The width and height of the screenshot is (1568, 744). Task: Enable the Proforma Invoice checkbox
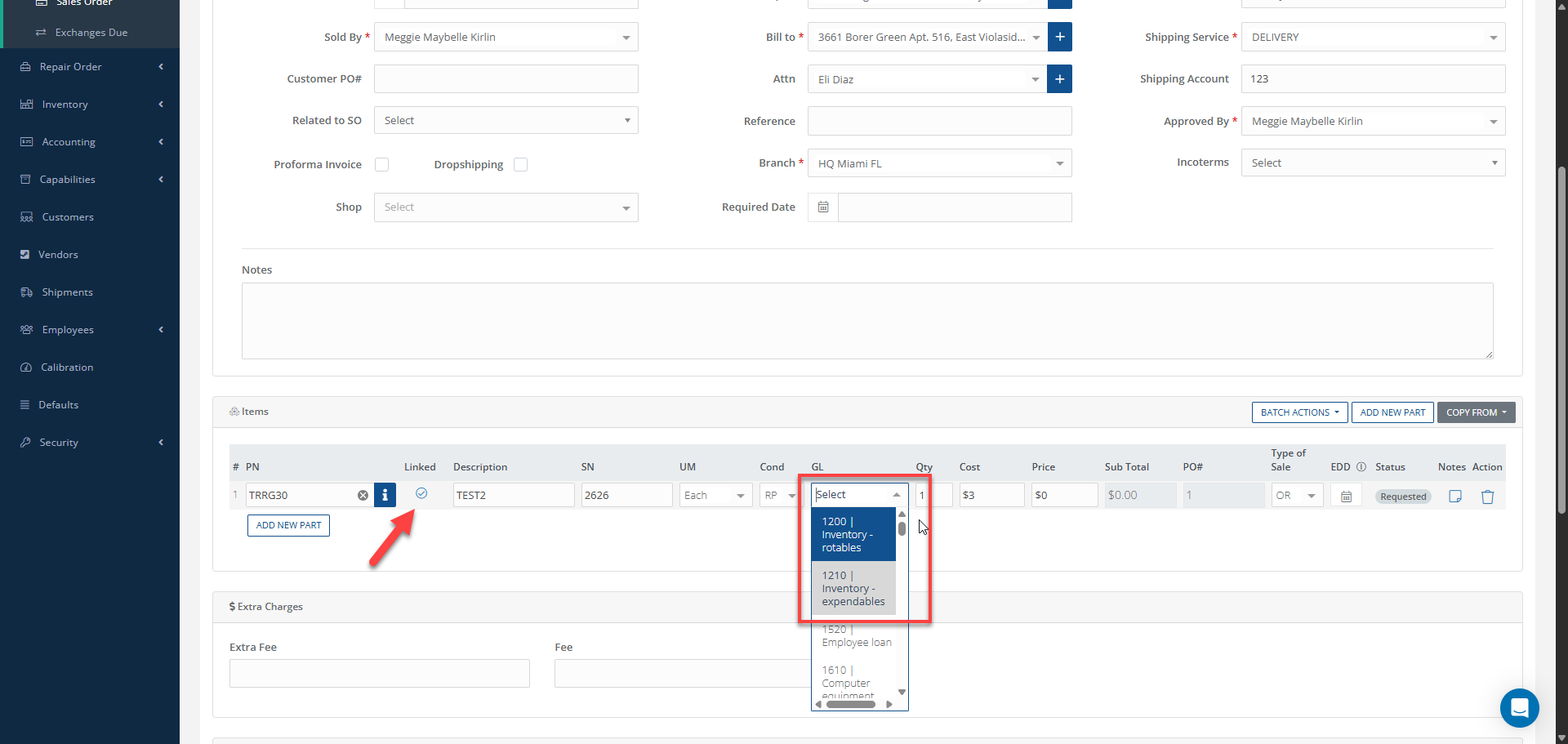[381, 165]
